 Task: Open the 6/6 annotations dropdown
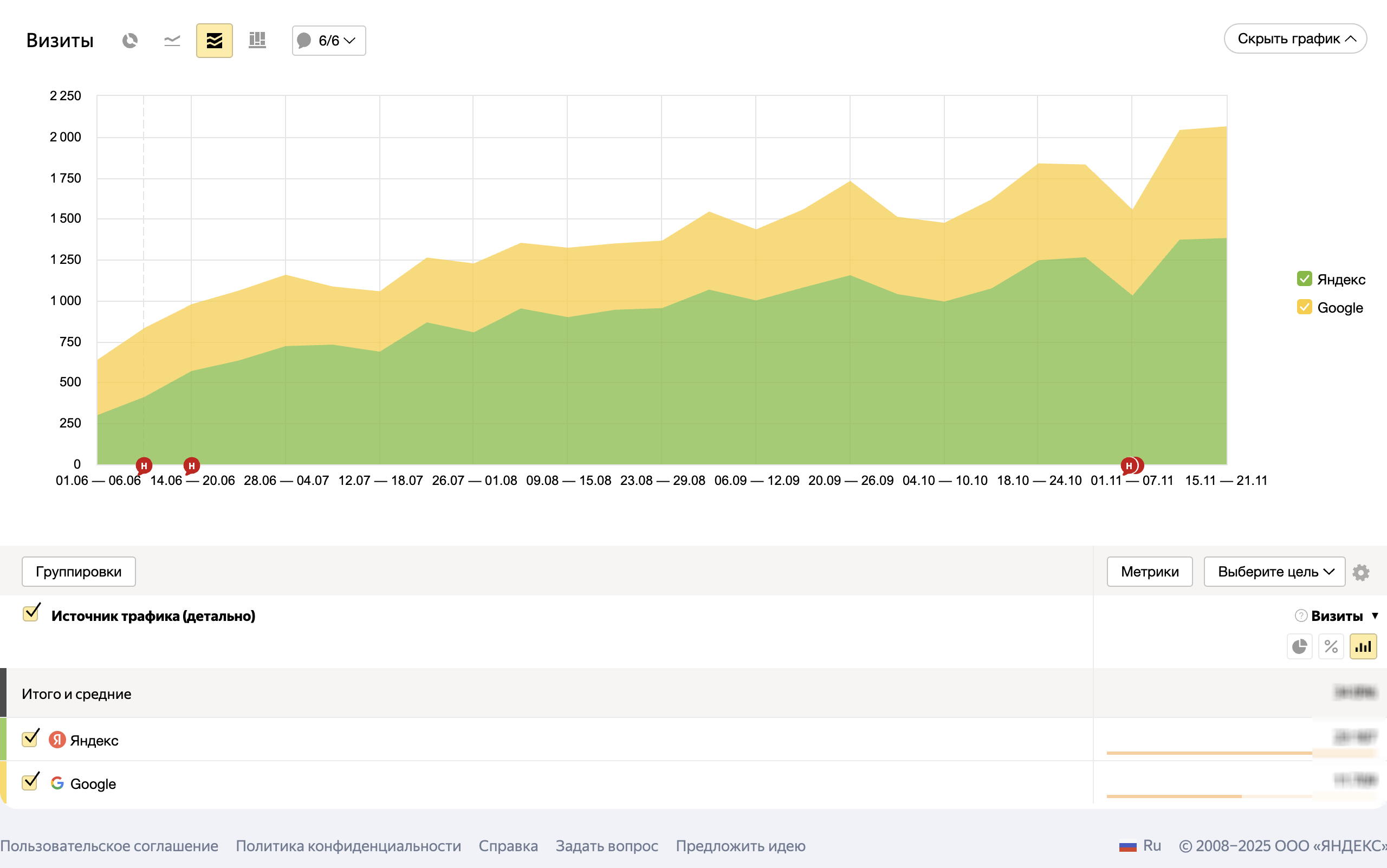328,41
